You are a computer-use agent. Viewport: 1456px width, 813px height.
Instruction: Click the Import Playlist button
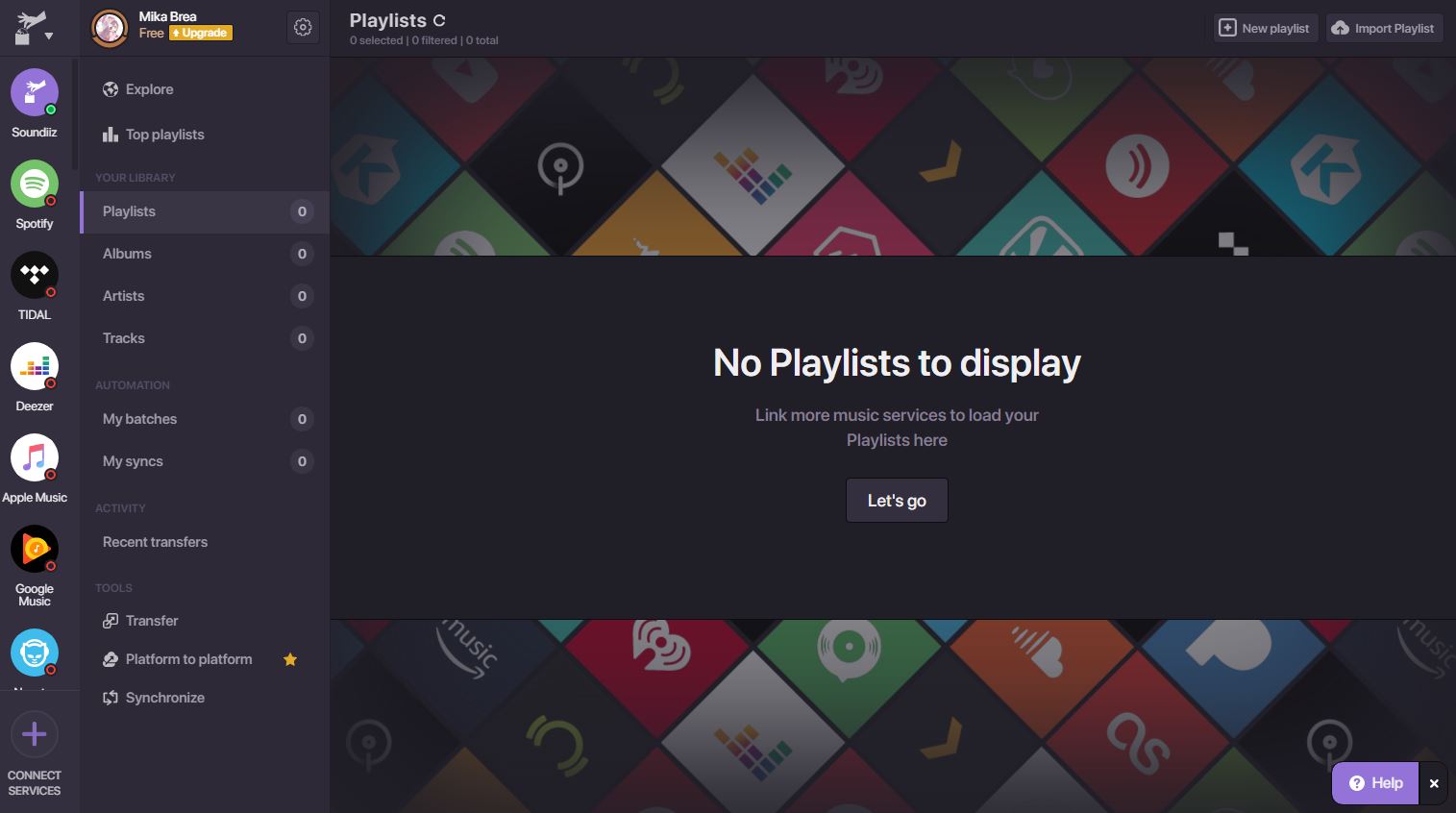[1383, 28]
